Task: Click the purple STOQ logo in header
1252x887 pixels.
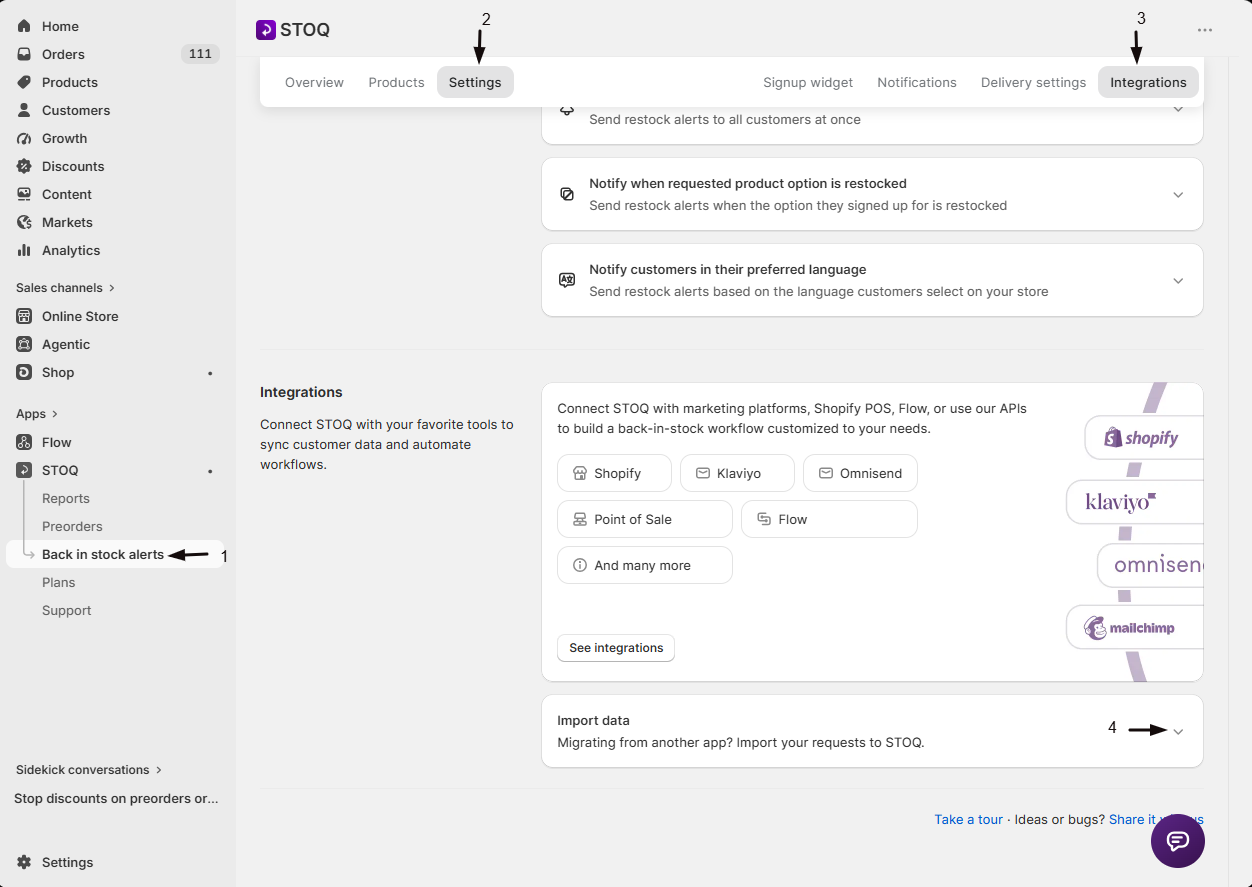Action: (265, 30)
